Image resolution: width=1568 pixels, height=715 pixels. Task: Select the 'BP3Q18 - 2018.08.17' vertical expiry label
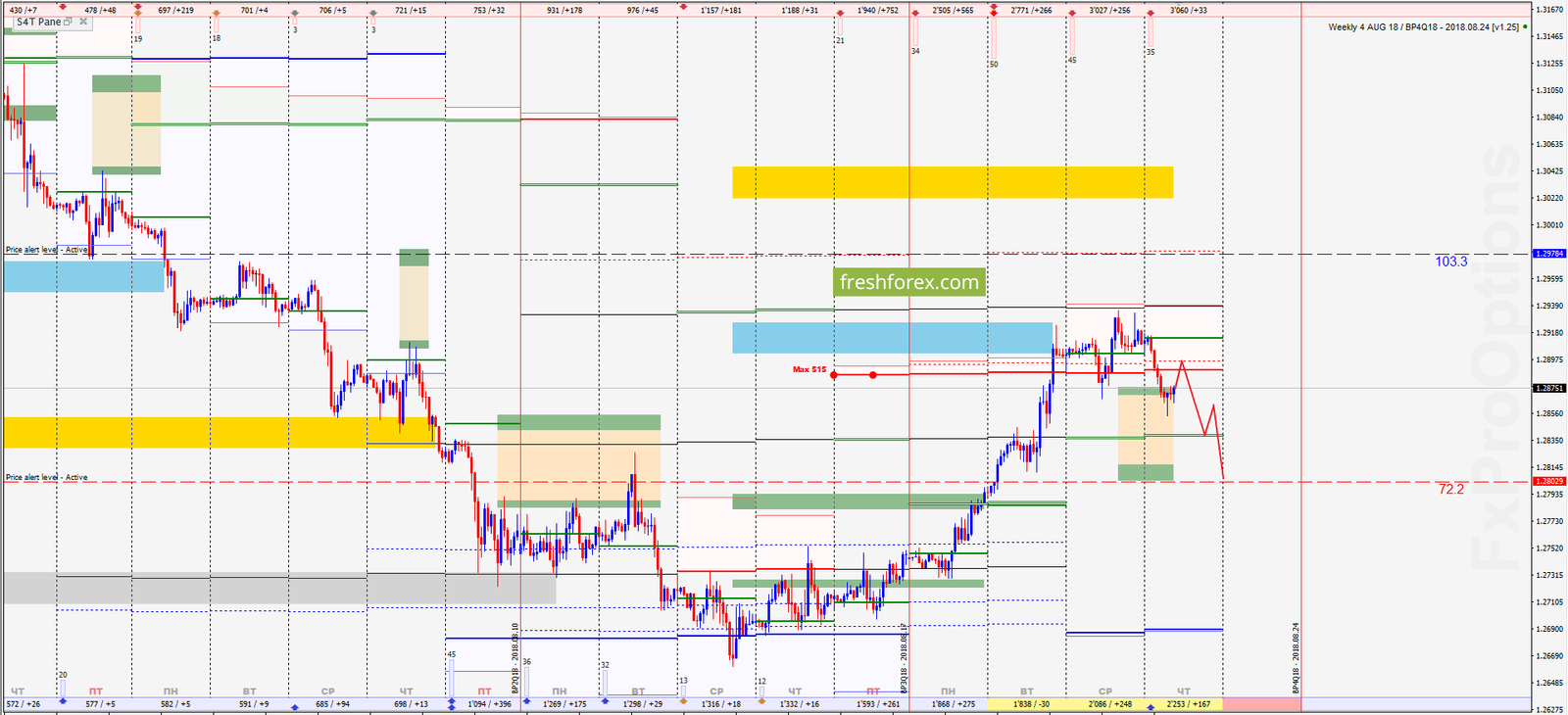click(x=905, y=657)
